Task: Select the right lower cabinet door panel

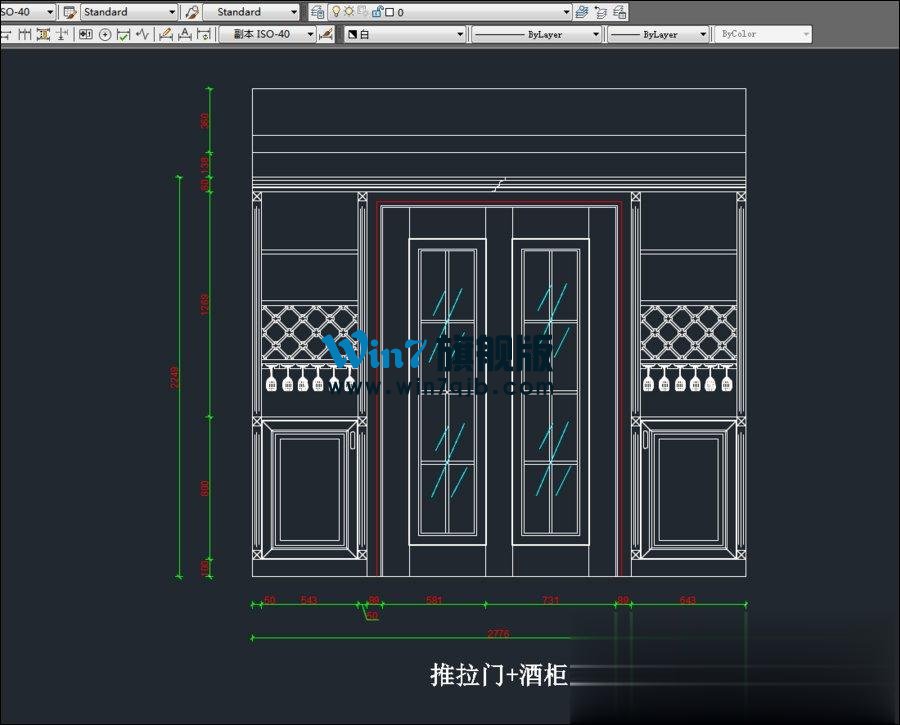Action: (x=688, y=490)
